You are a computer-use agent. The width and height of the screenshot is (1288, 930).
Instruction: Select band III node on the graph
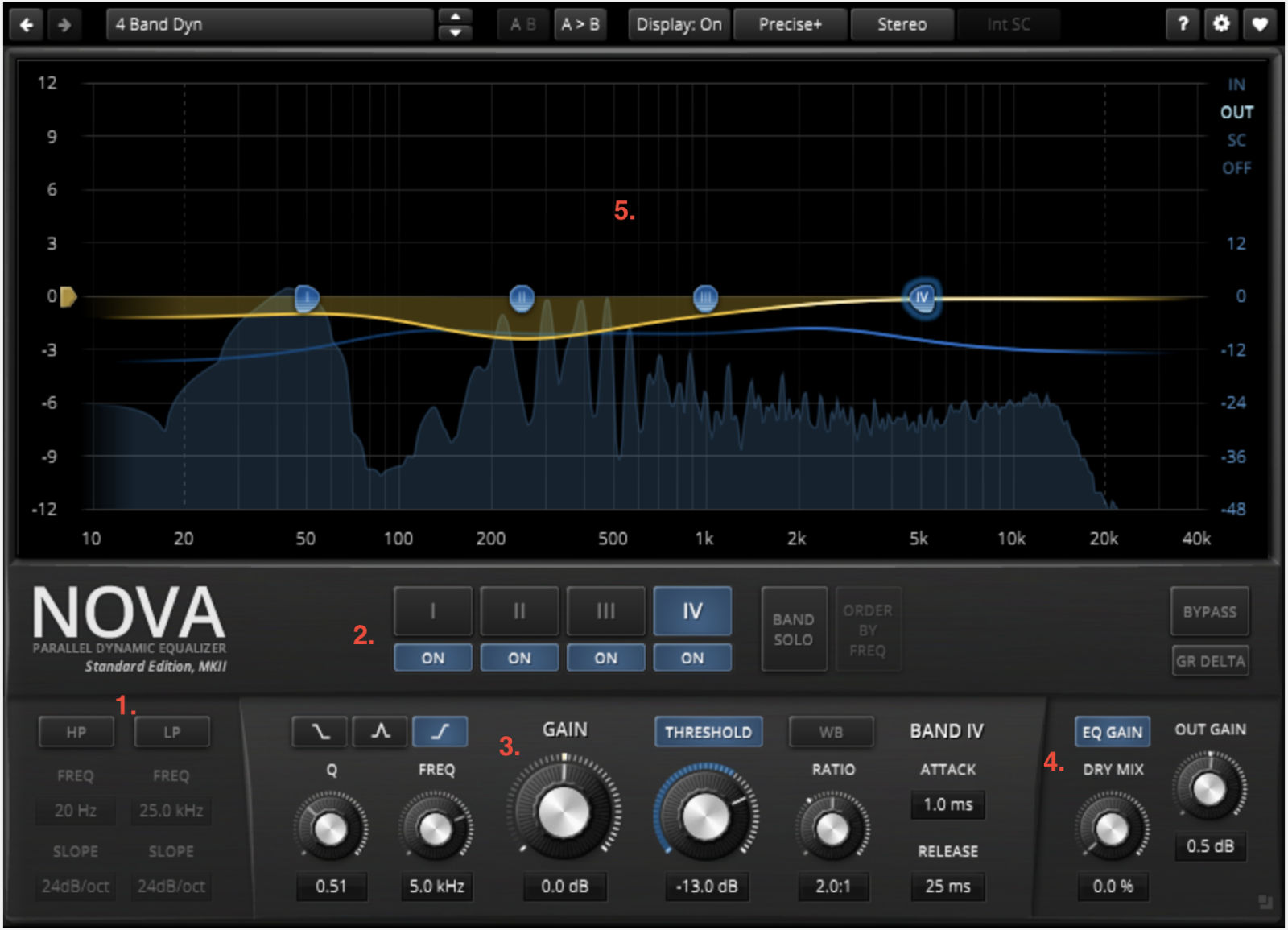click(x=705, y=299)
